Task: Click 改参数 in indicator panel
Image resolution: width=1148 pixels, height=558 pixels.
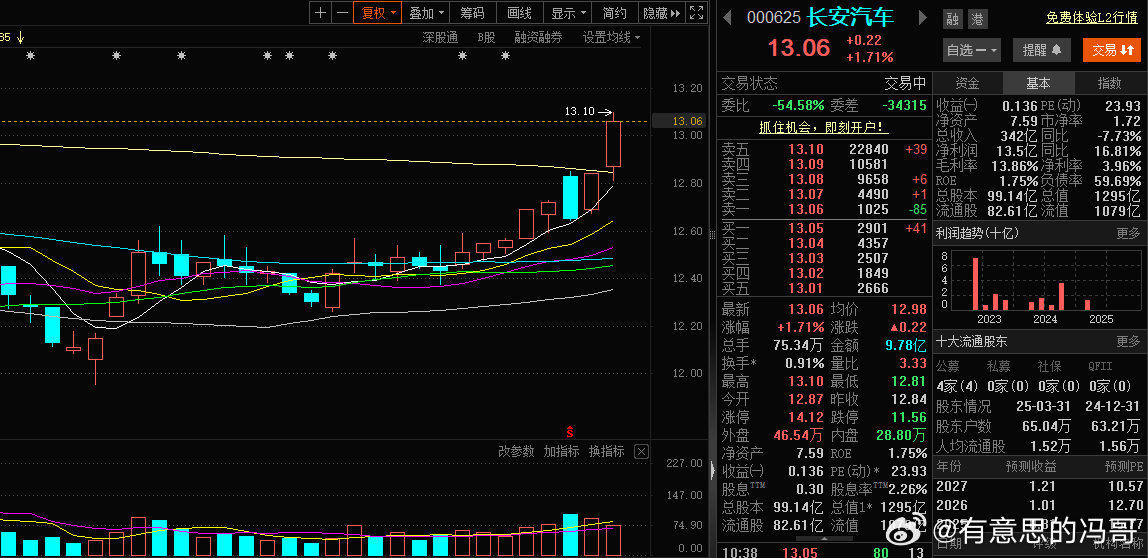Action: pos(516,452)
